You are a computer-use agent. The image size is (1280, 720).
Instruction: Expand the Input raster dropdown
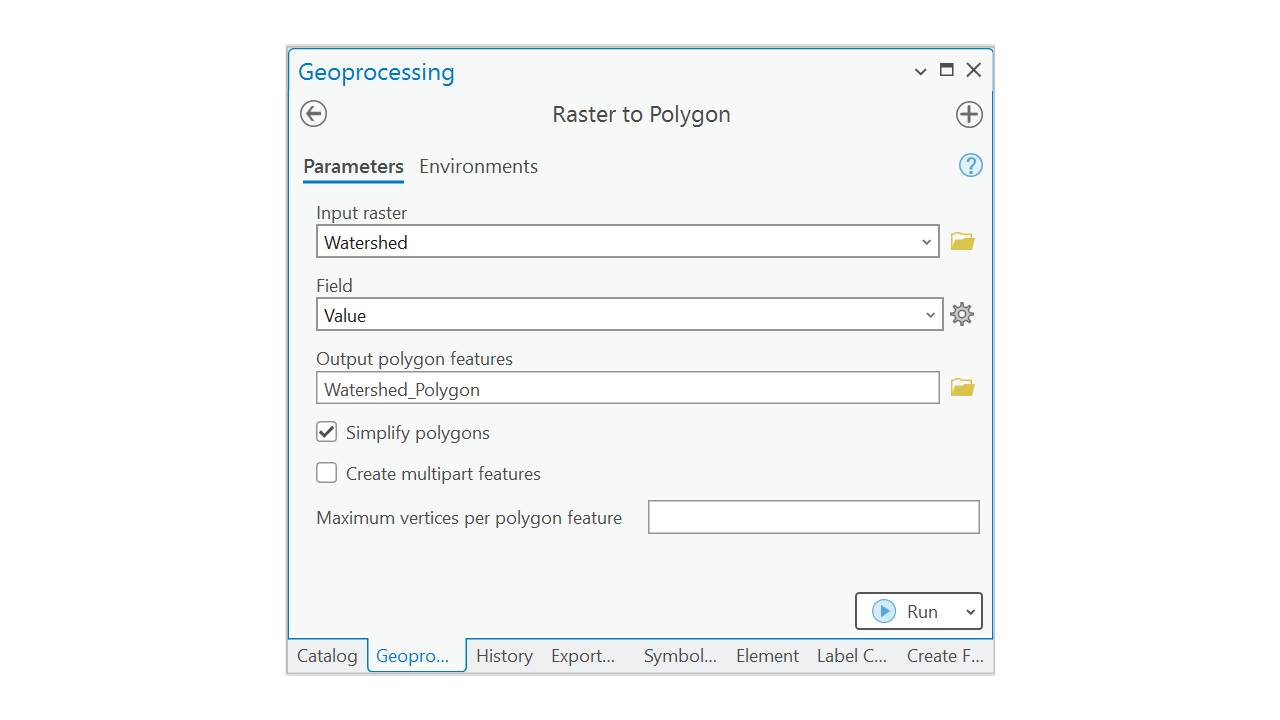tap(926, 242)
